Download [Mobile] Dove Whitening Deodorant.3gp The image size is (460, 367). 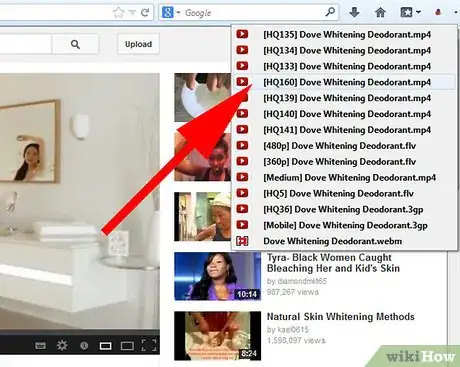click(x=344, y=225)
